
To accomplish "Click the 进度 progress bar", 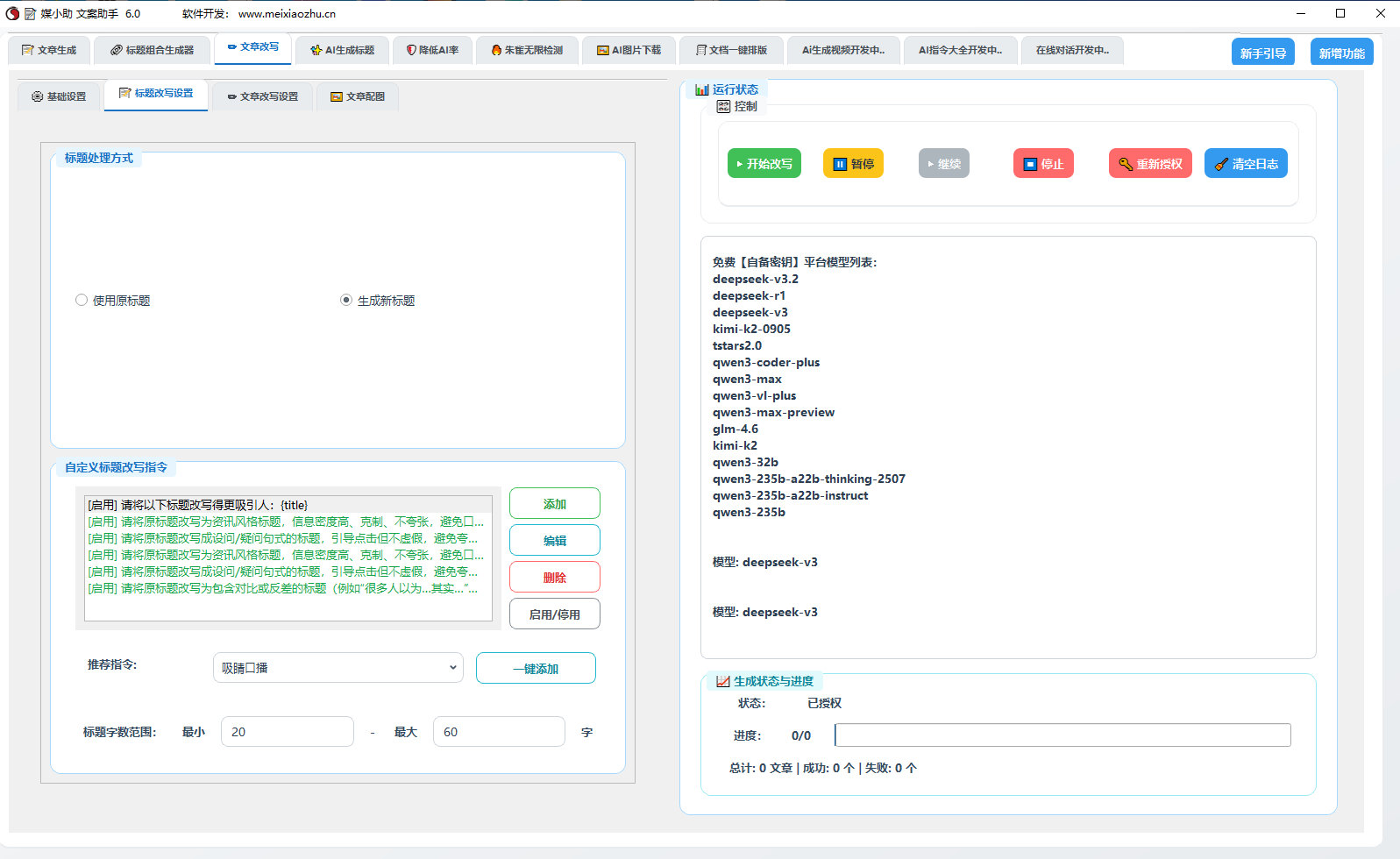I will point(1062,735).
